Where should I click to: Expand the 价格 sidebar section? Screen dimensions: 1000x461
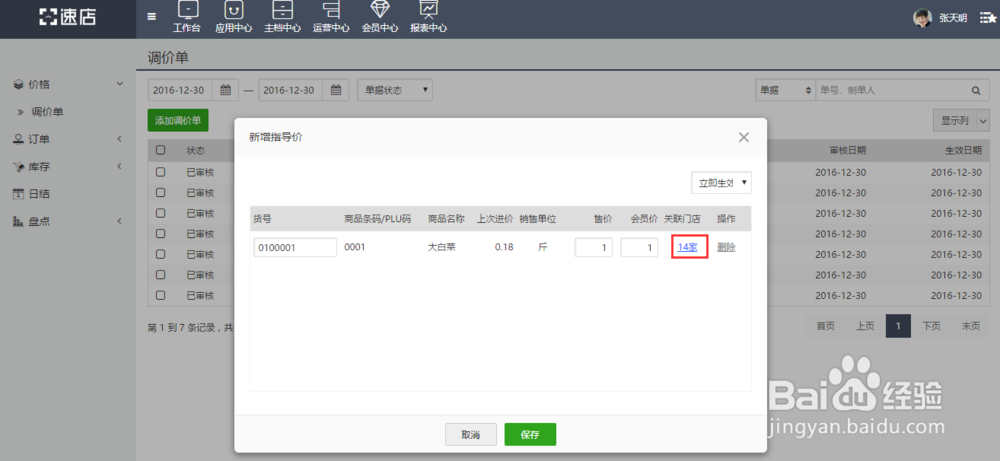pyautogui.click(x=68, y=84)
